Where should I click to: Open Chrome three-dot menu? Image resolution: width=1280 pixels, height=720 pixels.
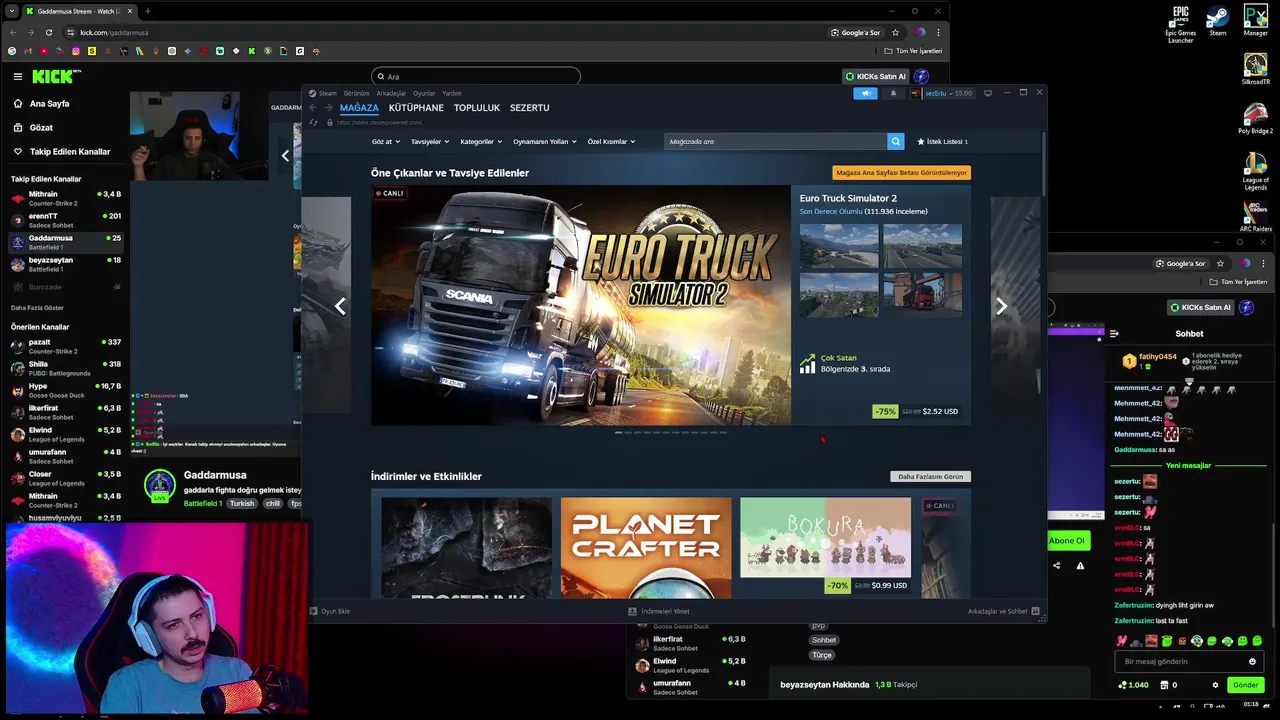tap(938, 32)
